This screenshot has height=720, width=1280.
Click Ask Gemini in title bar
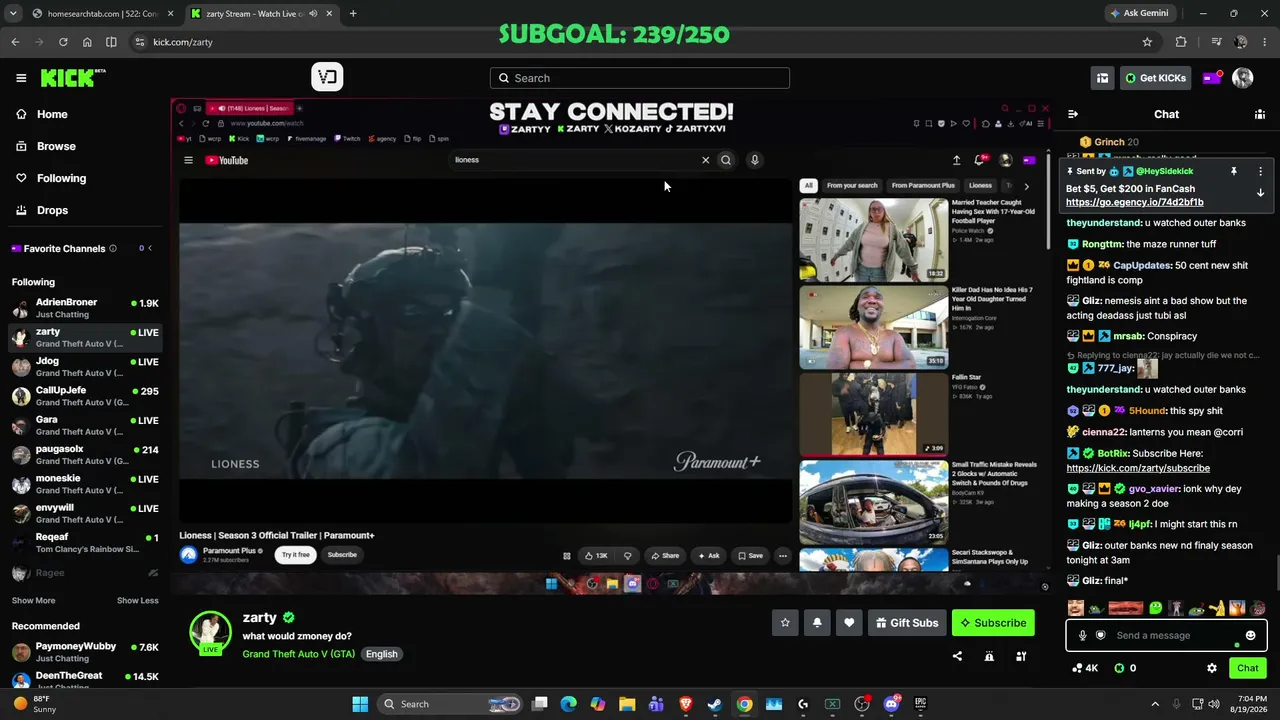1138,14
